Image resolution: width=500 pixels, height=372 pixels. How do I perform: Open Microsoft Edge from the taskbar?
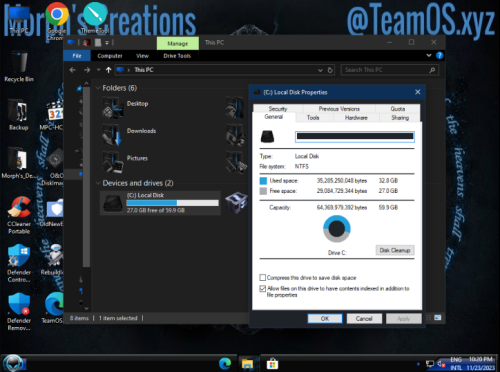225,363
